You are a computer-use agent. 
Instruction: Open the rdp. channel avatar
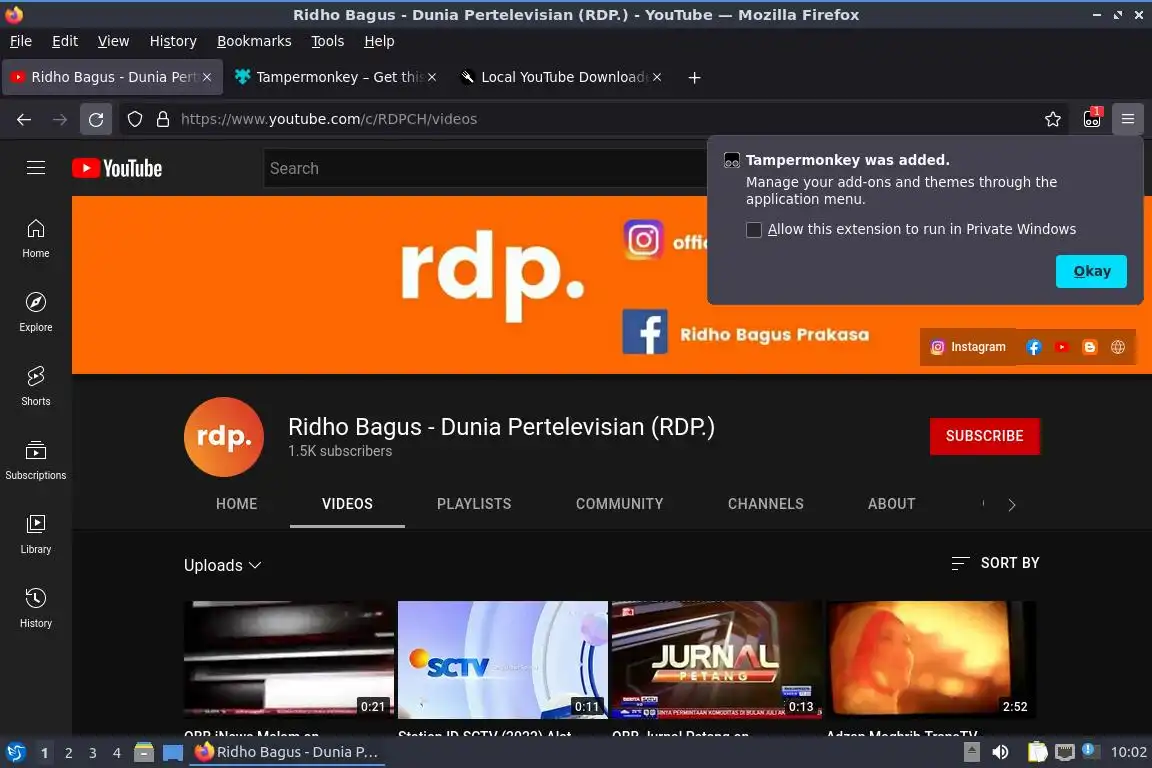click(x=224, y=437)
